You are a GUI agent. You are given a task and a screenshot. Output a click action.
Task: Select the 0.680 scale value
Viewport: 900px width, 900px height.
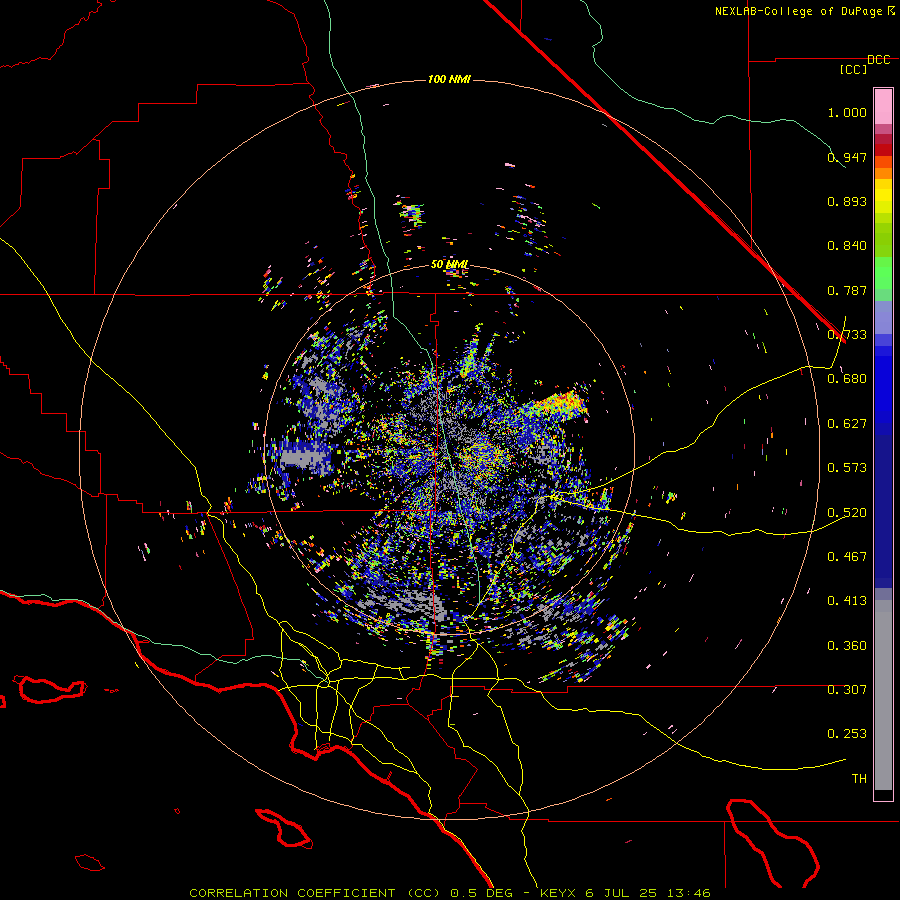pos(847,379)
